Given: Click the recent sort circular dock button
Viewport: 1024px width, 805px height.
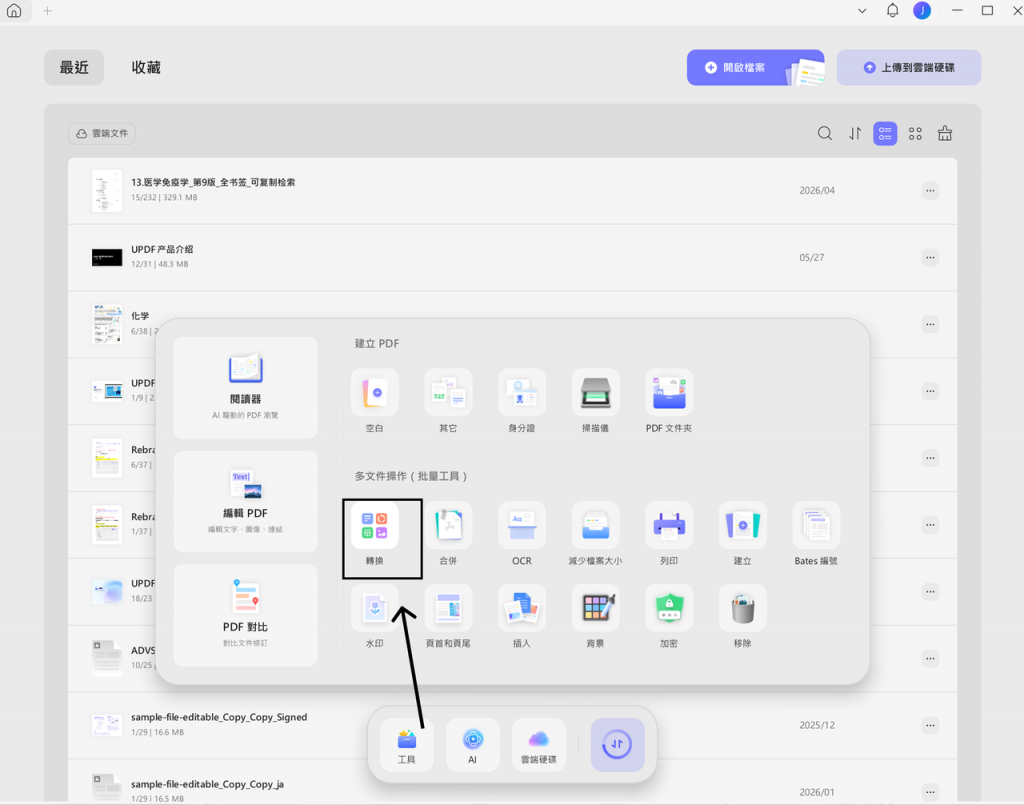Looking at the screenshot, I should click(617, 745).
